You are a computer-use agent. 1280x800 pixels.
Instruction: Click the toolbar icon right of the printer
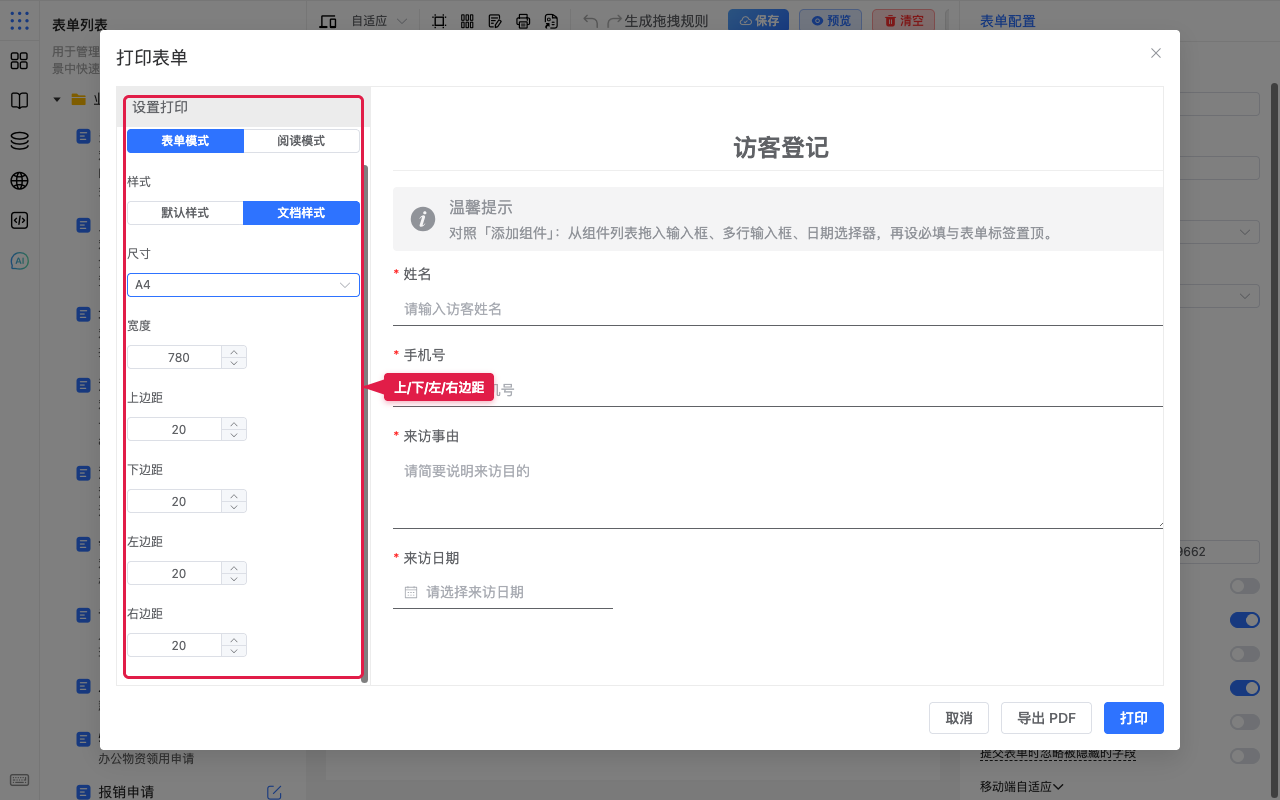(x=551, y=21)
